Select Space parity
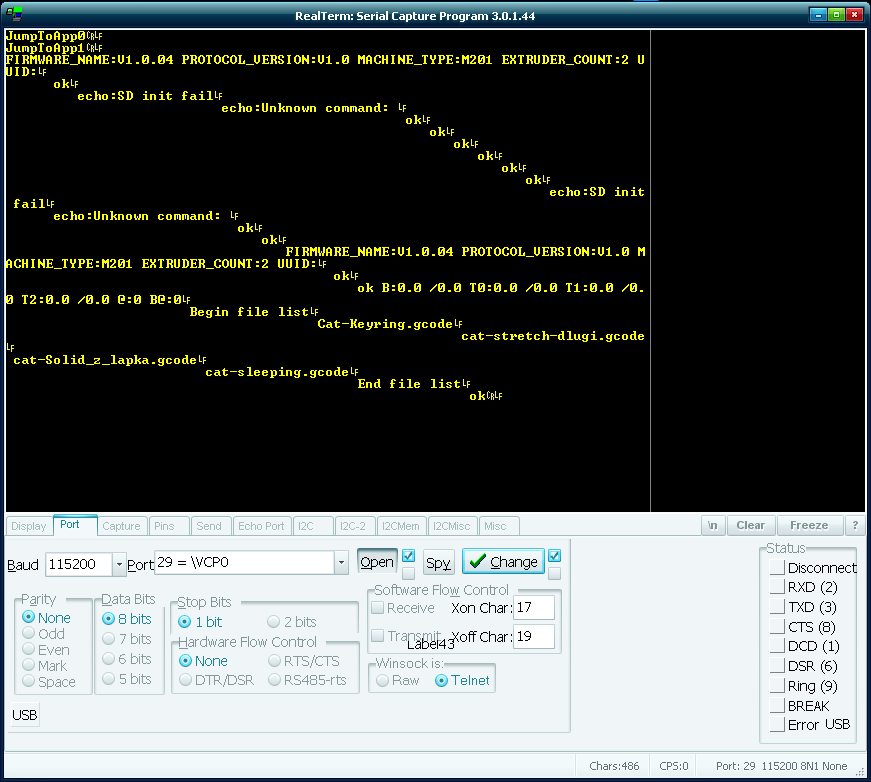871x782 pixels. [x=49, y=682]
